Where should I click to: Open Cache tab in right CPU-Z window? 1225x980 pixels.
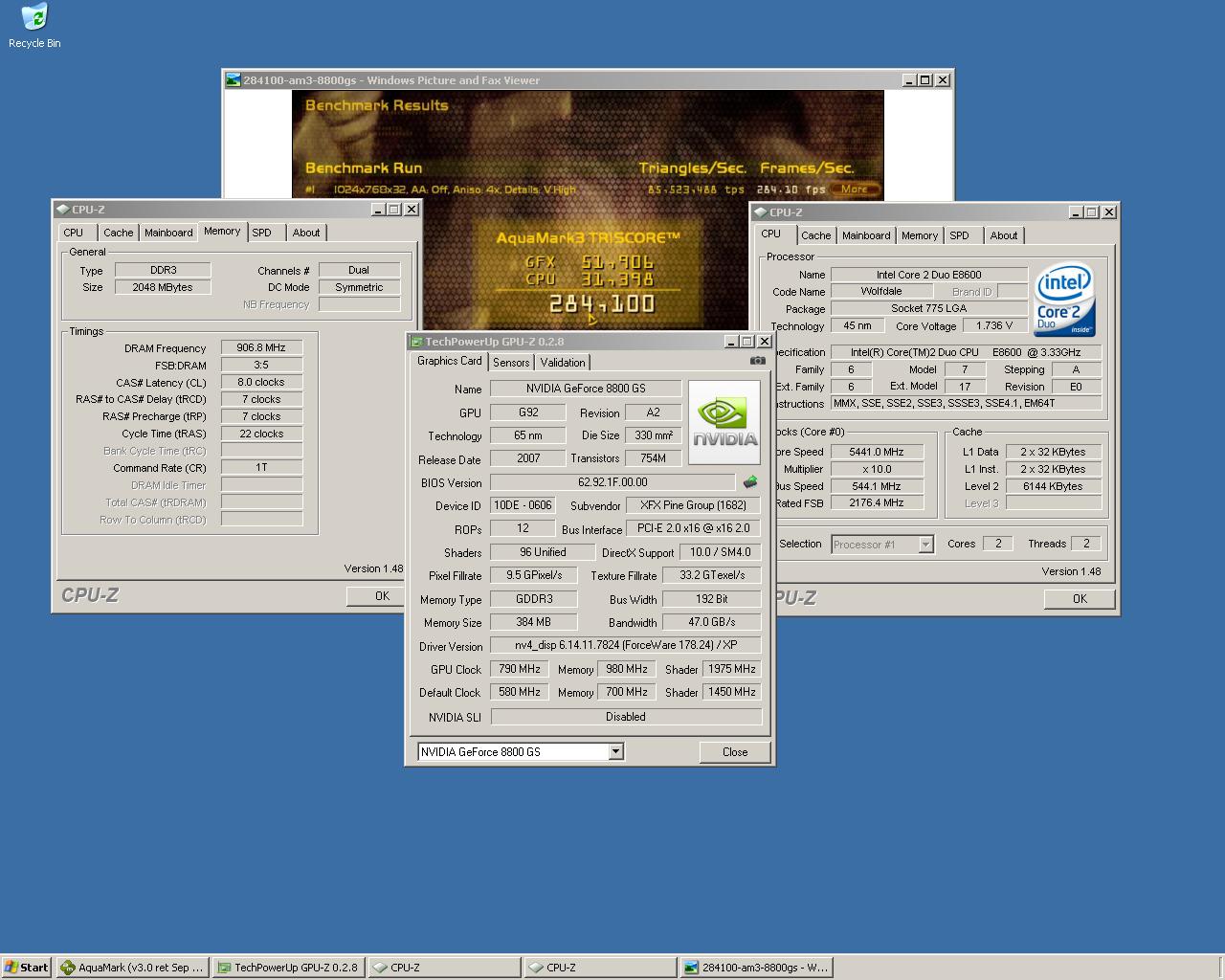[816, 235]
